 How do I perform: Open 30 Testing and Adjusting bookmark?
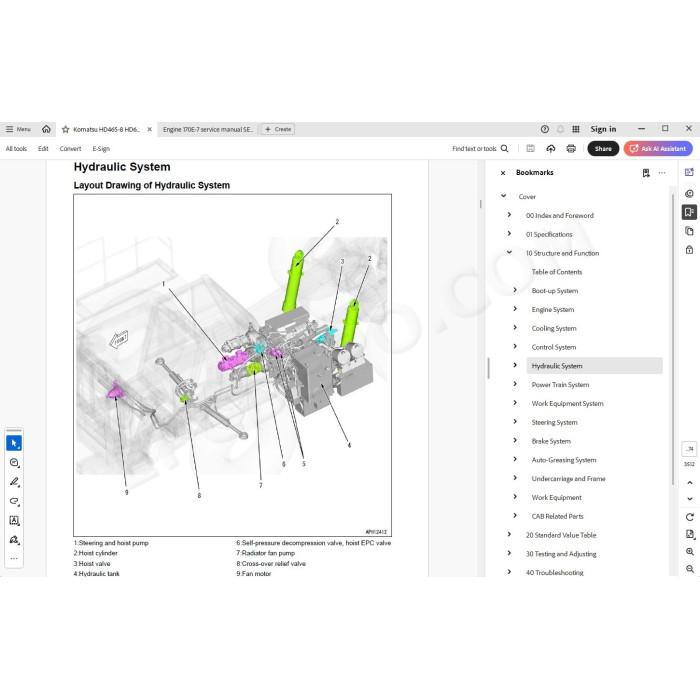point(561,554)
